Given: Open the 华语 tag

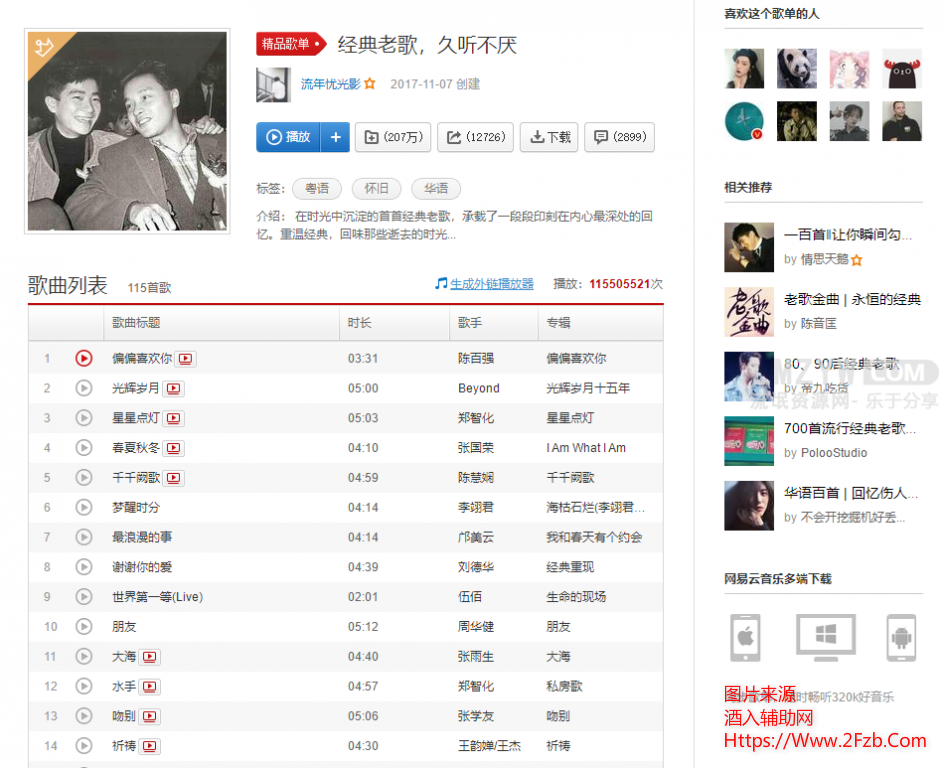Looking at the screenshot, I should (x=435, y=189).
